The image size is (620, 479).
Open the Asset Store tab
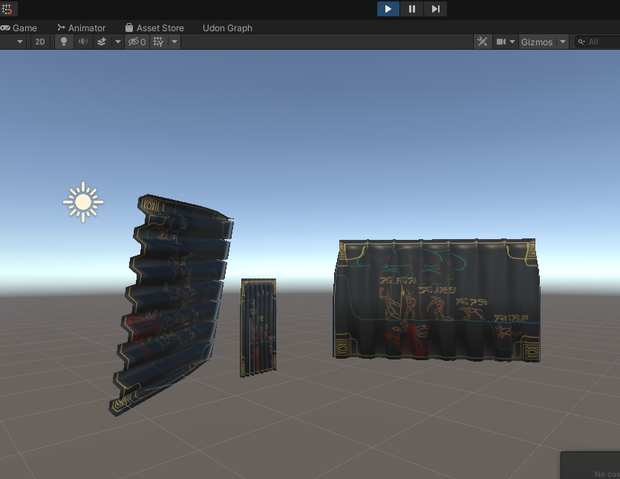155,28
